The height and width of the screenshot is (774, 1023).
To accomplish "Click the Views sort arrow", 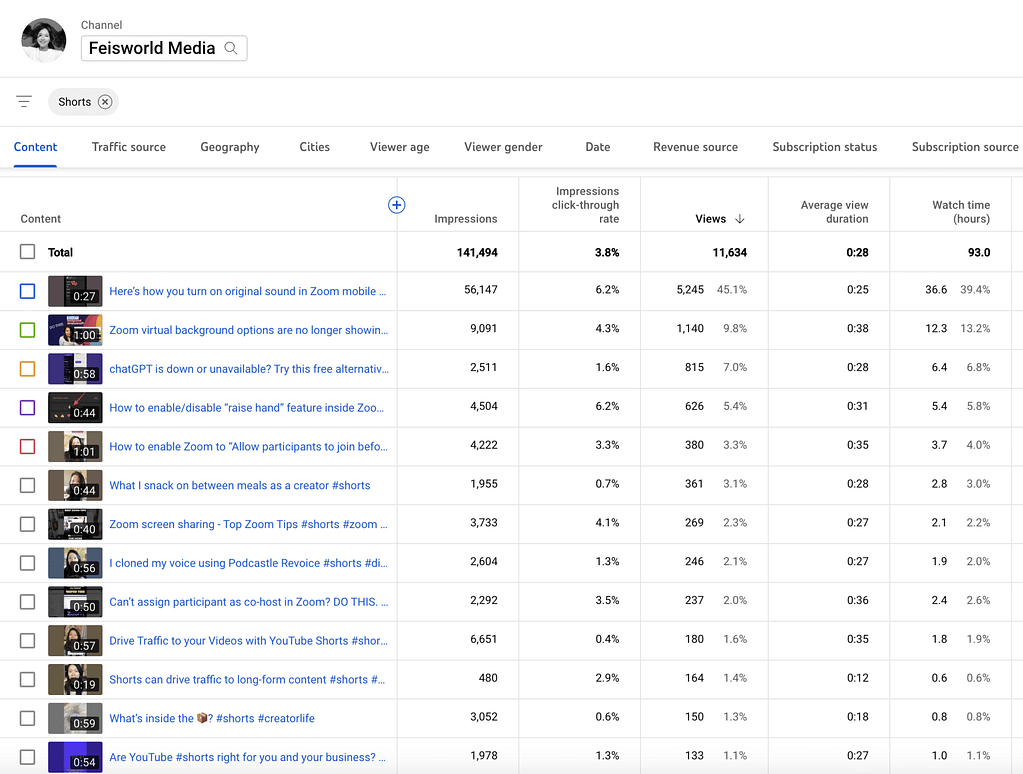I will (x=740, y=219).
